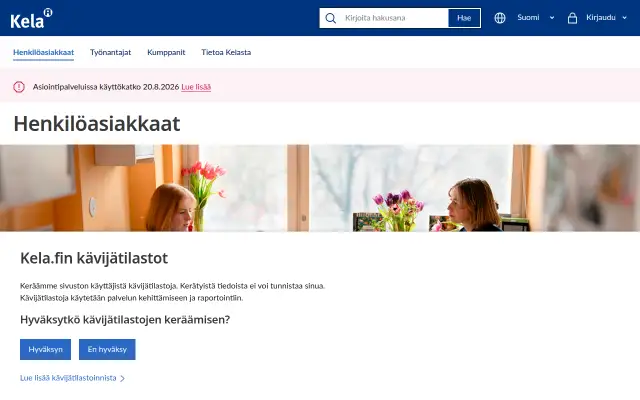640x400 pixels.
Task: Click the Asiointipalveluissa käyttökatko 20.8.2026 notice text
Action: [106, 87]
